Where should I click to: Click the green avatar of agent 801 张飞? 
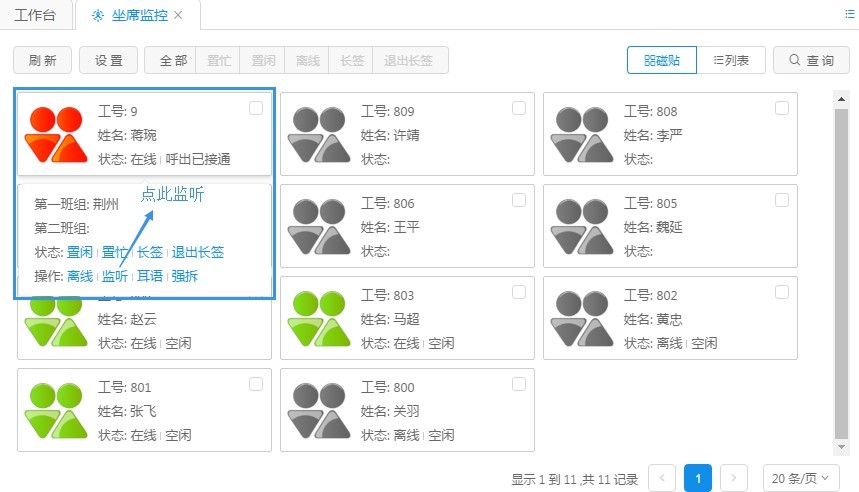[54, 411]
